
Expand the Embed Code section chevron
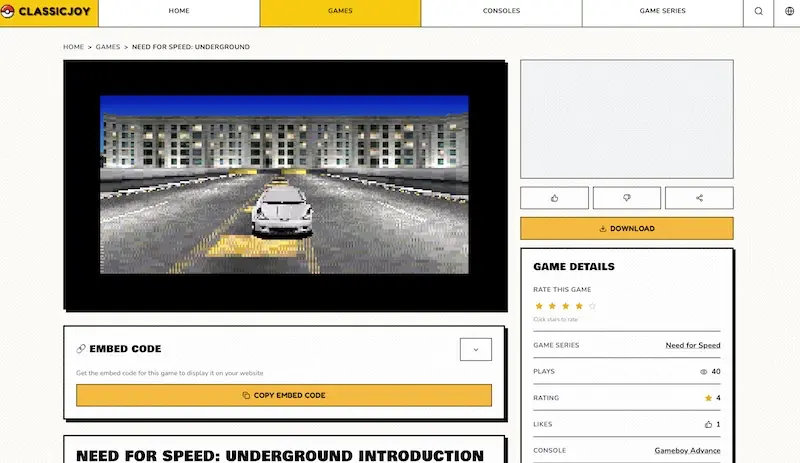click(476, 350)
